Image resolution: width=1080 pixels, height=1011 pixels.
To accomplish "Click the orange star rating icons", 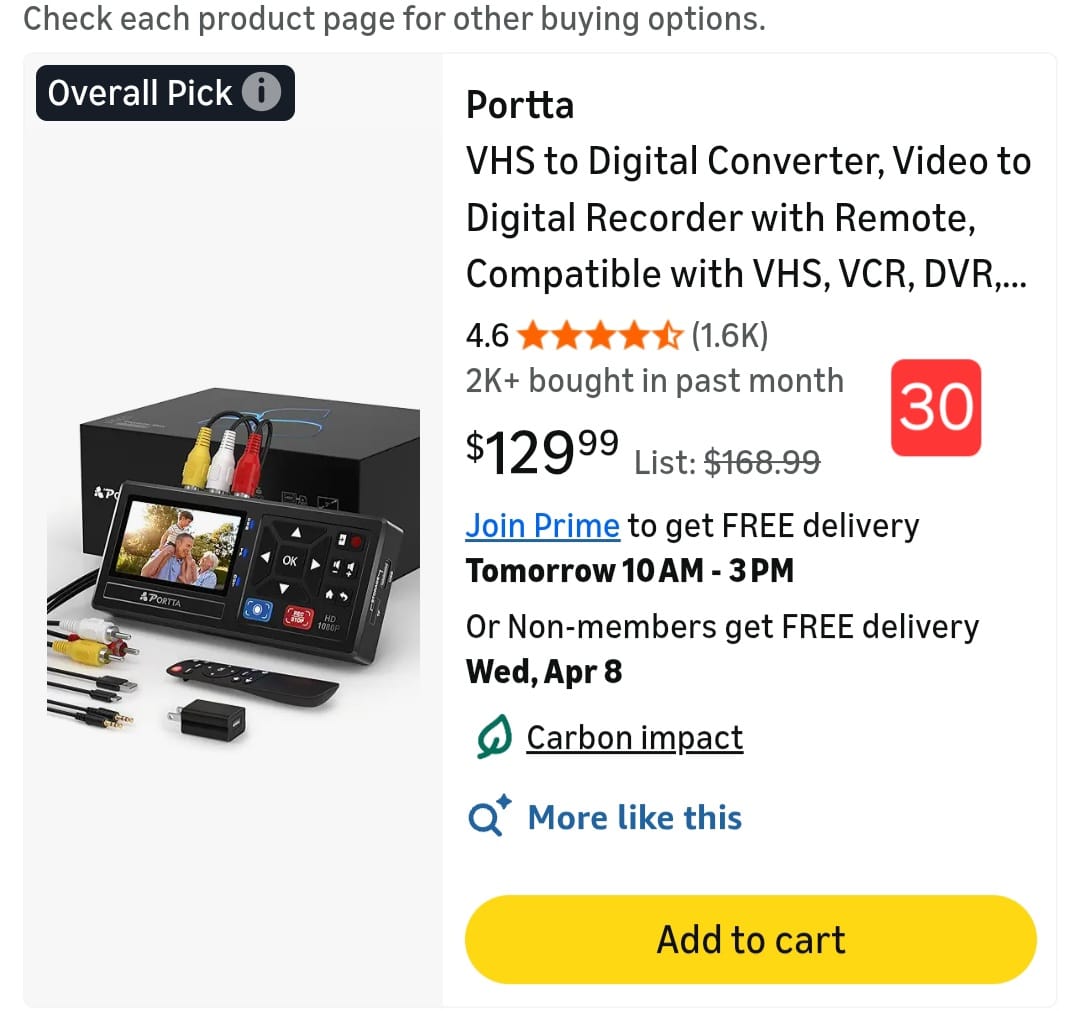I will coord(599,336).
